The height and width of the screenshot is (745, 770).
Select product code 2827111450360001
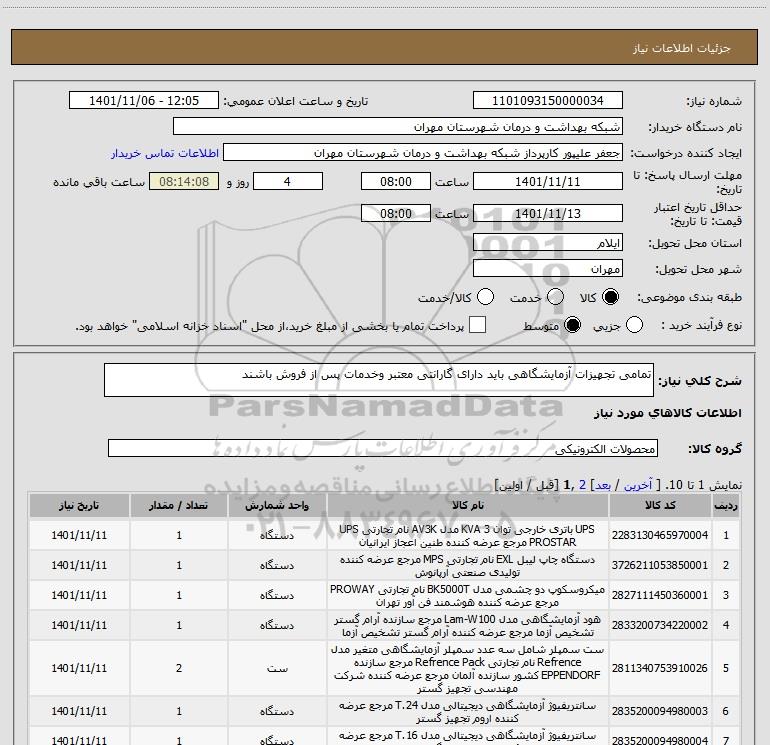[x=660, y=595]
